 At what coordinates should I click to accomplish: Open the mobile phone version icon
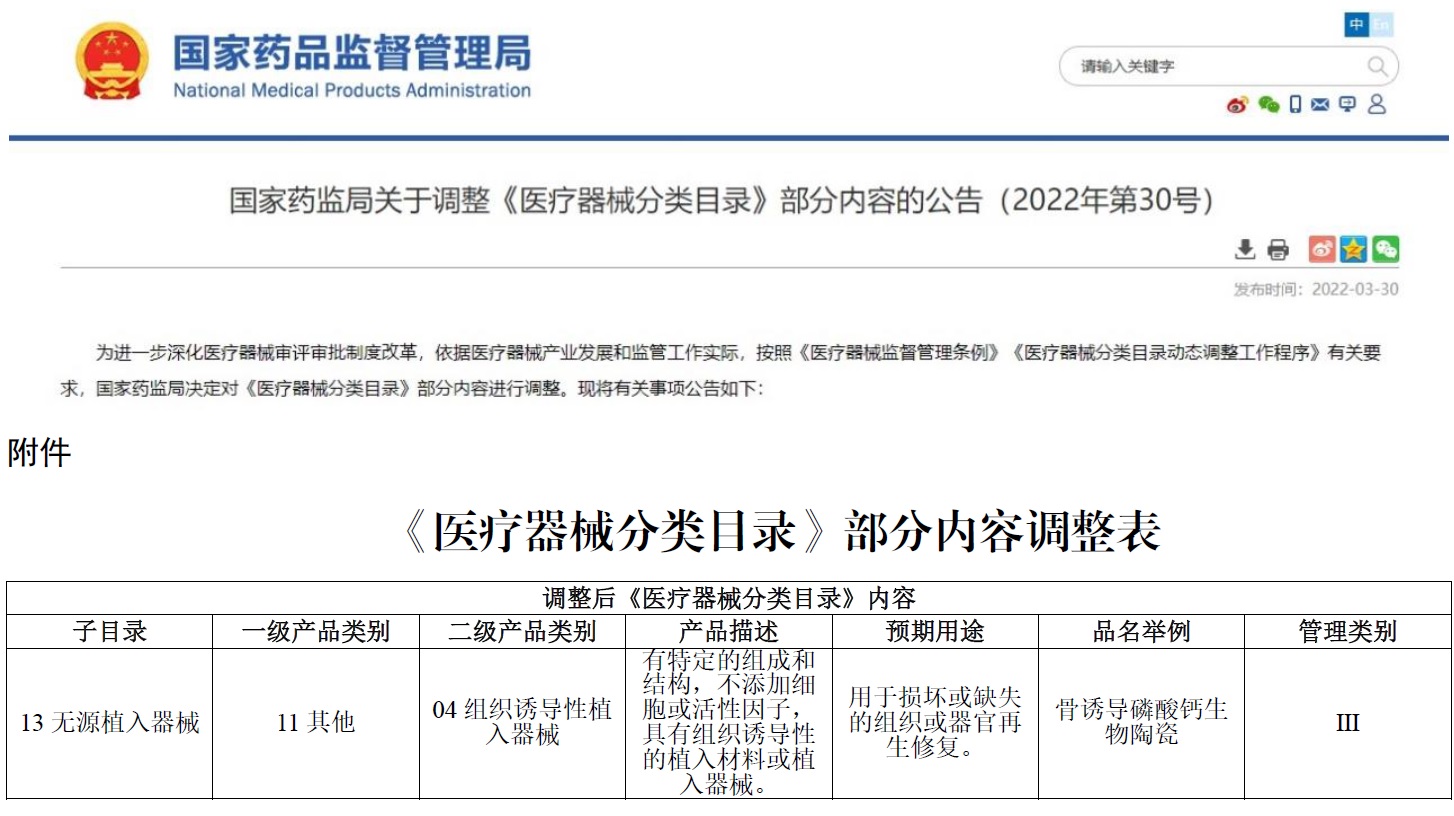pyautogui.click(x=1296, y=104)
